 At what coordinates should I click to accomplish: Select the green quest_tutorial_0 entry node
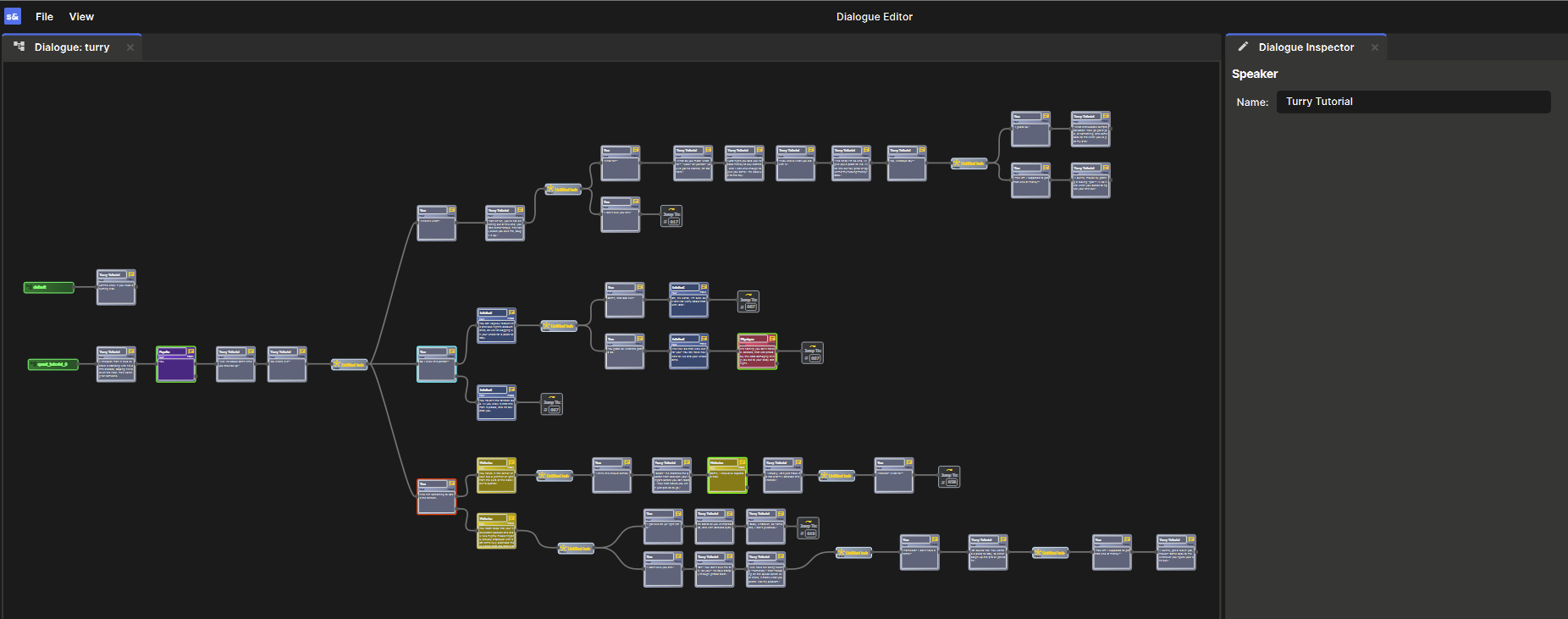coord(53,365)
